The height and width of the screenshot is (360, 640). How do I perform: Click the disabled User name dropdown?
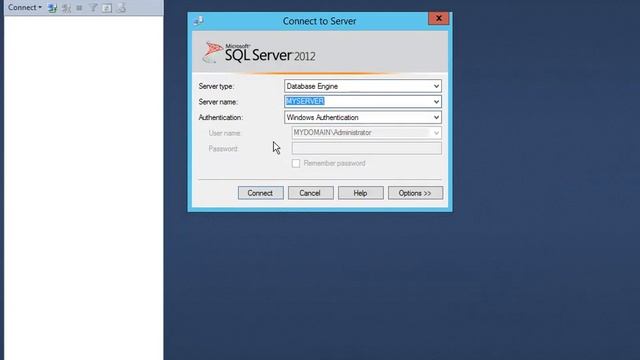[x=367, y=133]
